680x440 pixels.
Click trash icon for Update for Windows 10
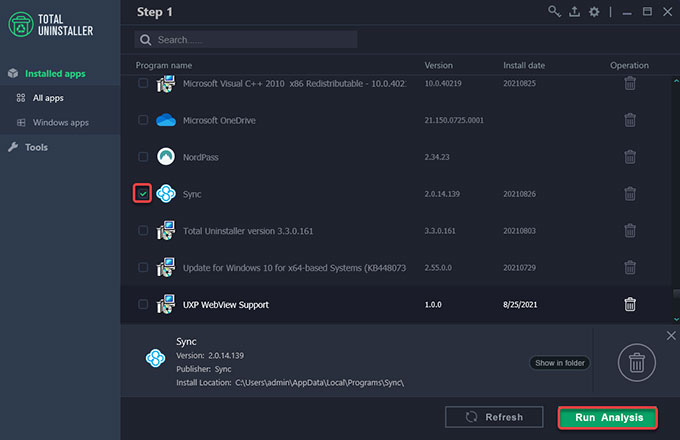click(630, 267)
